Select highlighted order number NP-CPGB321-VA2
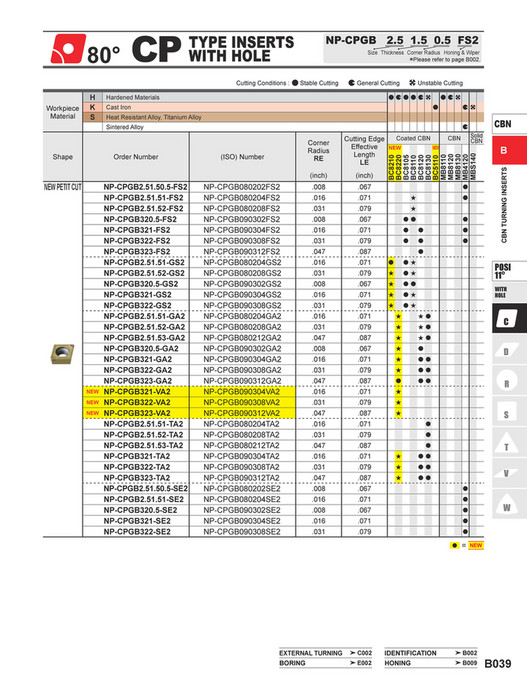Viewport: 527px width, 684px height. click(137, 392)
